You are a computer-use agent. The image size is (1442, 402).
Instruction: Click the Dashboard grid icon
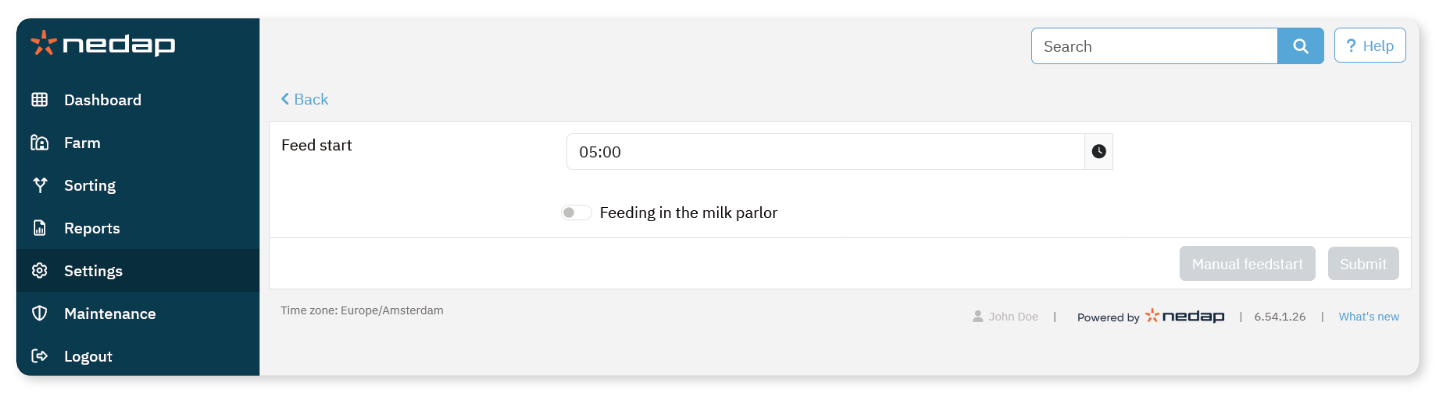40,100
